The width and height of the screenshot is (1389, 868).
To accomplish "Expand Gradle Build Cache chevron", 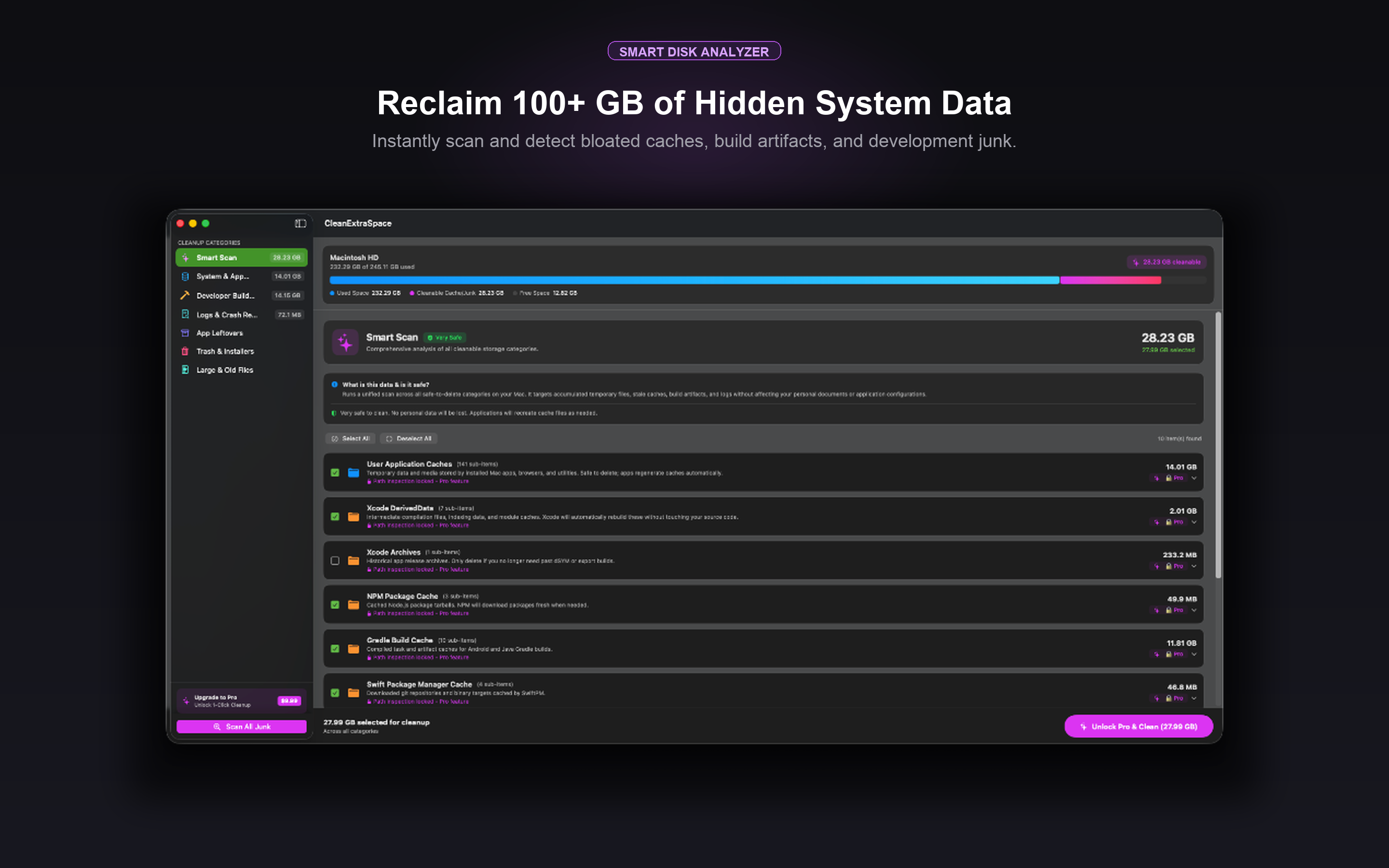I will coord(1194,654).
